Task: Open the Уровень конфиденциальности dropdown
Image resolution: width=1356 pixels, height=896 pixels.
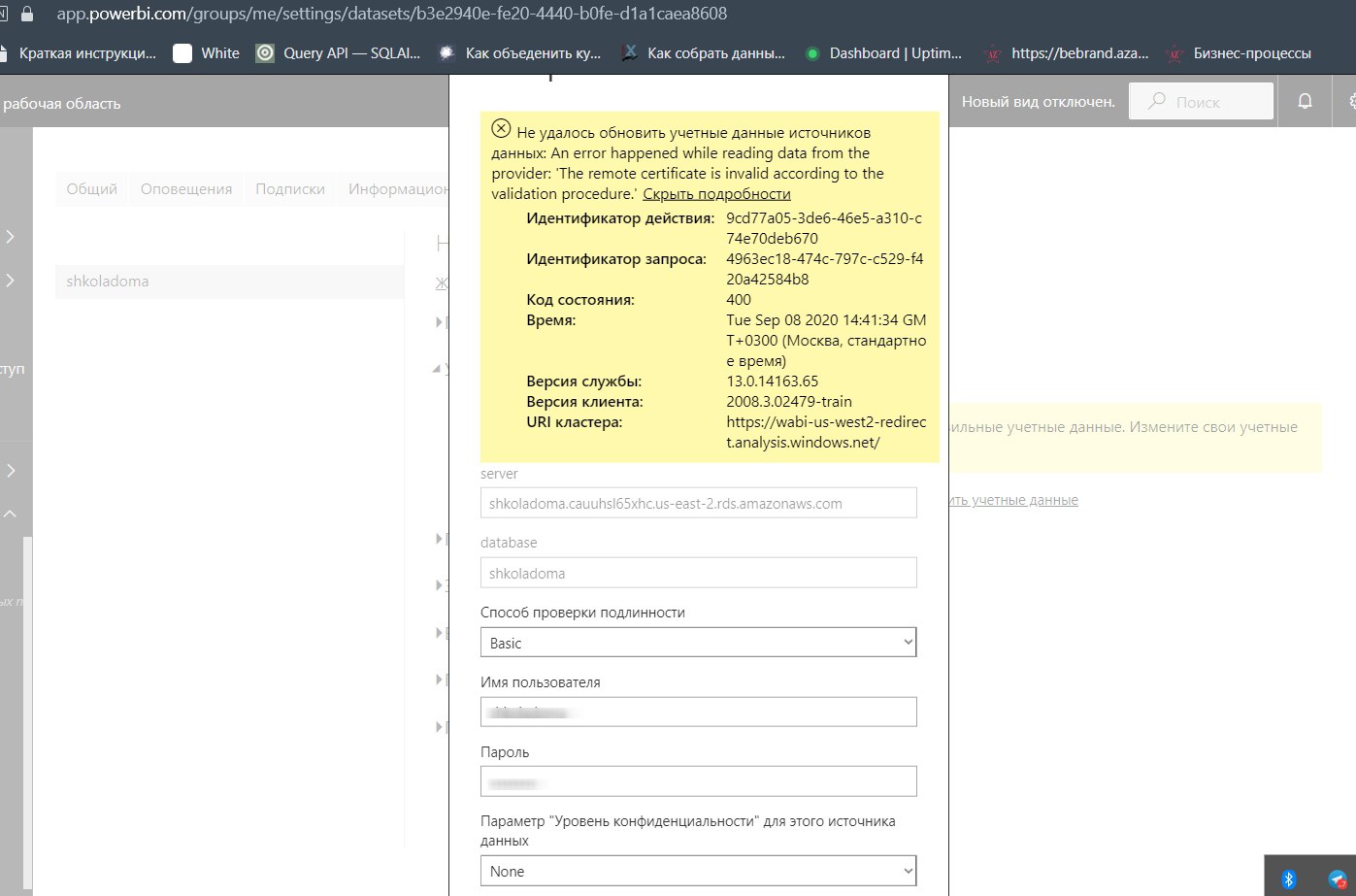Action: [699, 871]
